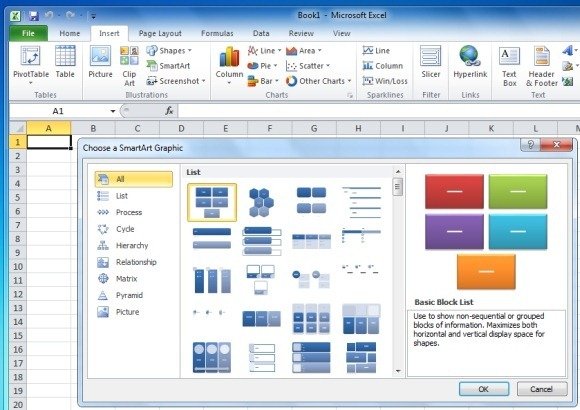Click the Undo icon in the title bar

48,16
